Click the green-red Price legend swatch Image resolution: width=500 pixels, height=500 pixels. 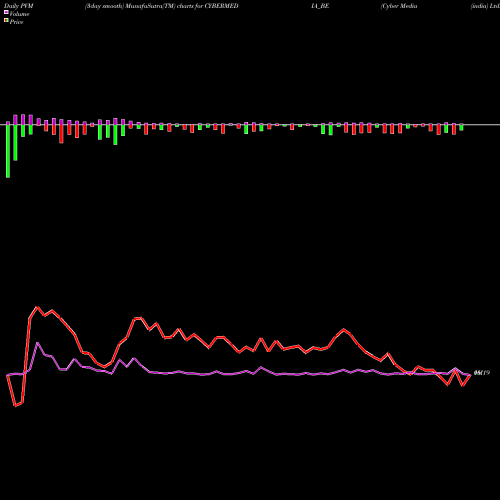tap(6, 21)
